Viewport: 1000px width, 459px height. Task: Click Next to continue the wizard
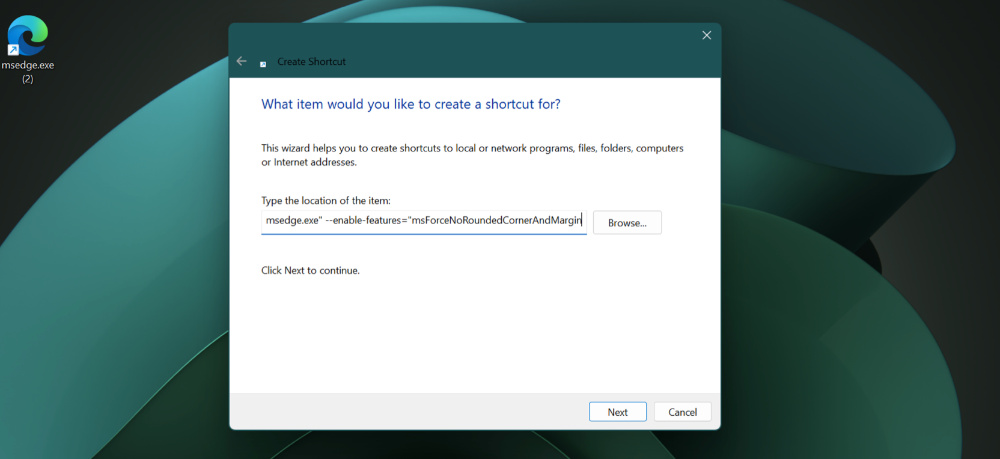[x=617, y=412]
